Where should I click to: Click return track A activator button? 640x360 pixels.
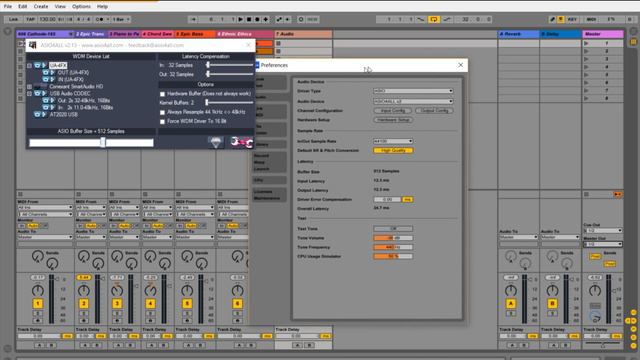click(x=511, y=304)
